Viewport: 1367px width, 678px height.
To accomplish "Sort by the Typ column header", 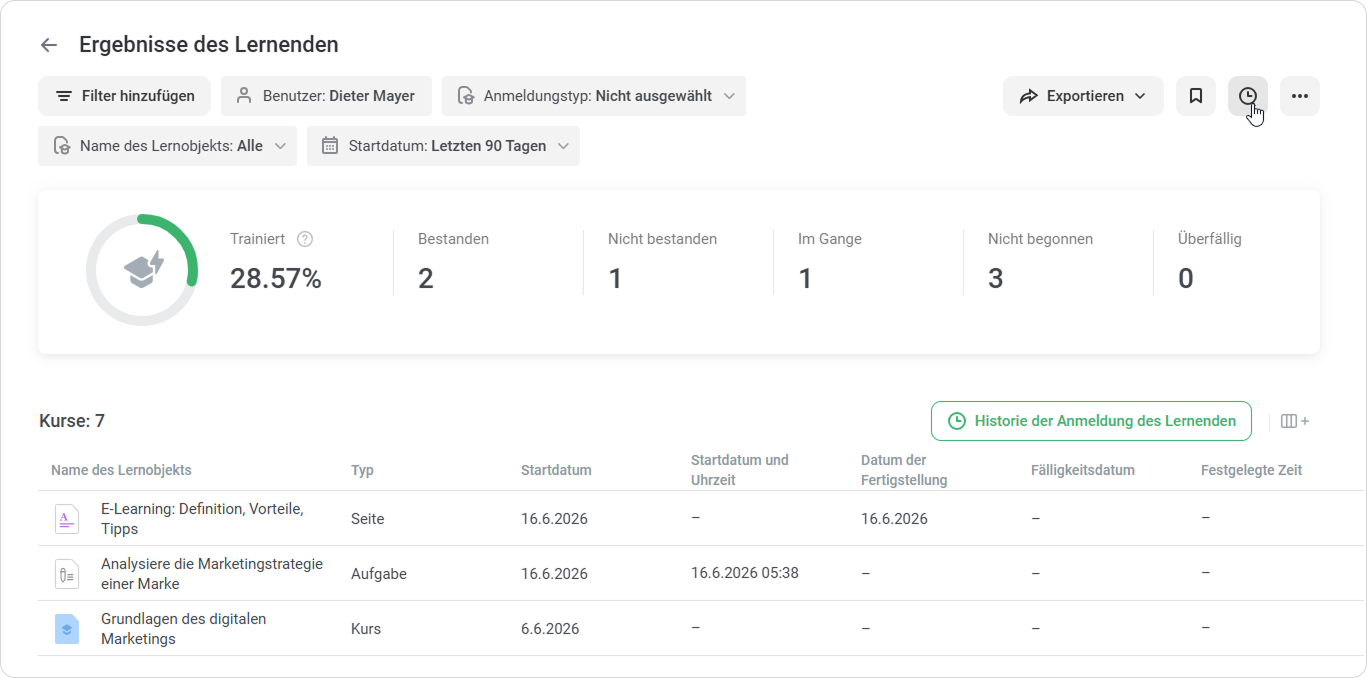I will 362,470.
